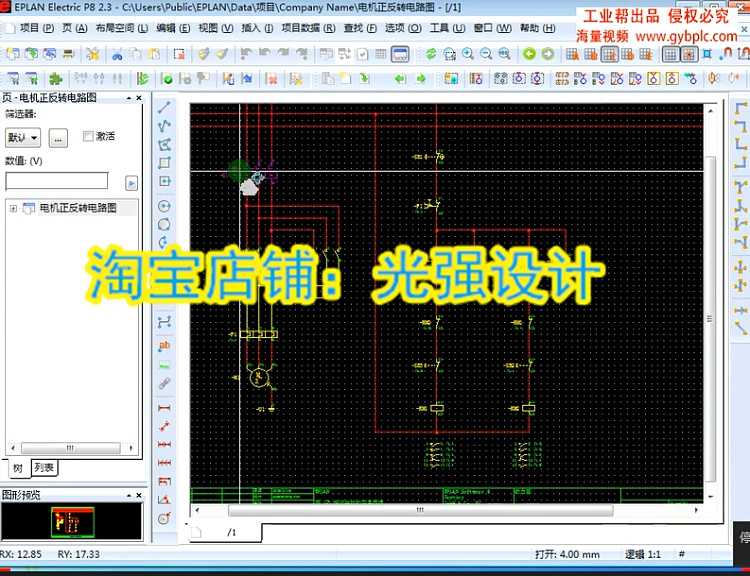The height and width of the screenshot is (576, 750).
Task: Select the Radius dimension tool
Action: pyautogui.click(x=164, y=518)
